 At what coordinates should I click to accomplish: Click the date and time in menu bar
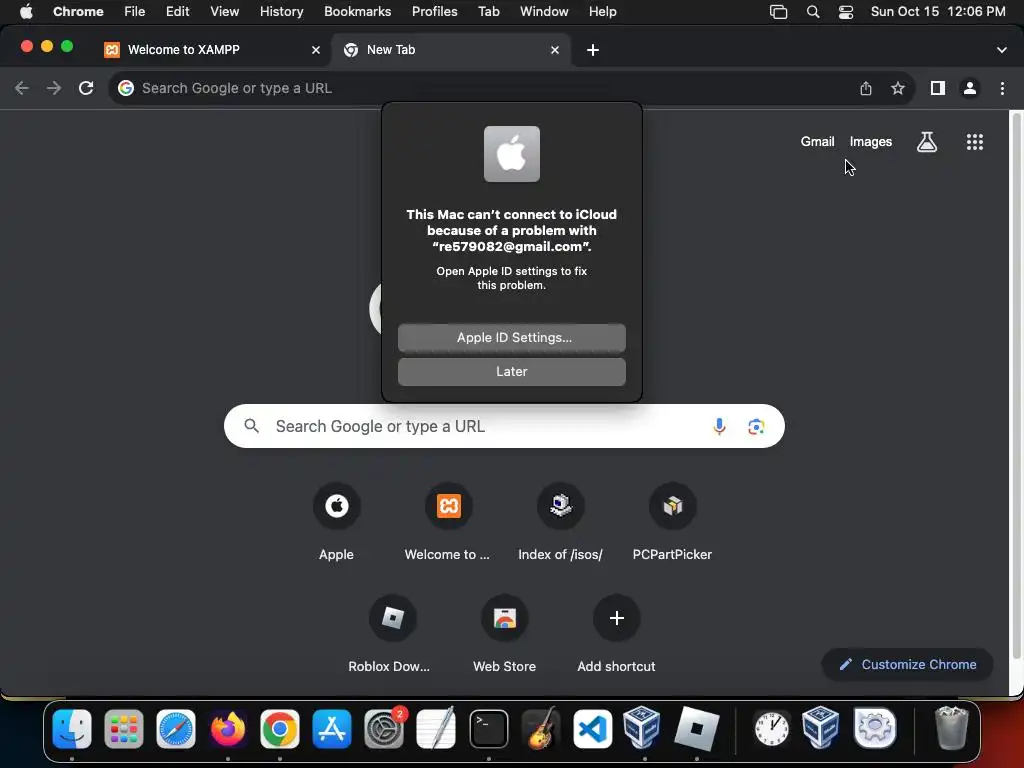coord(938,12)
